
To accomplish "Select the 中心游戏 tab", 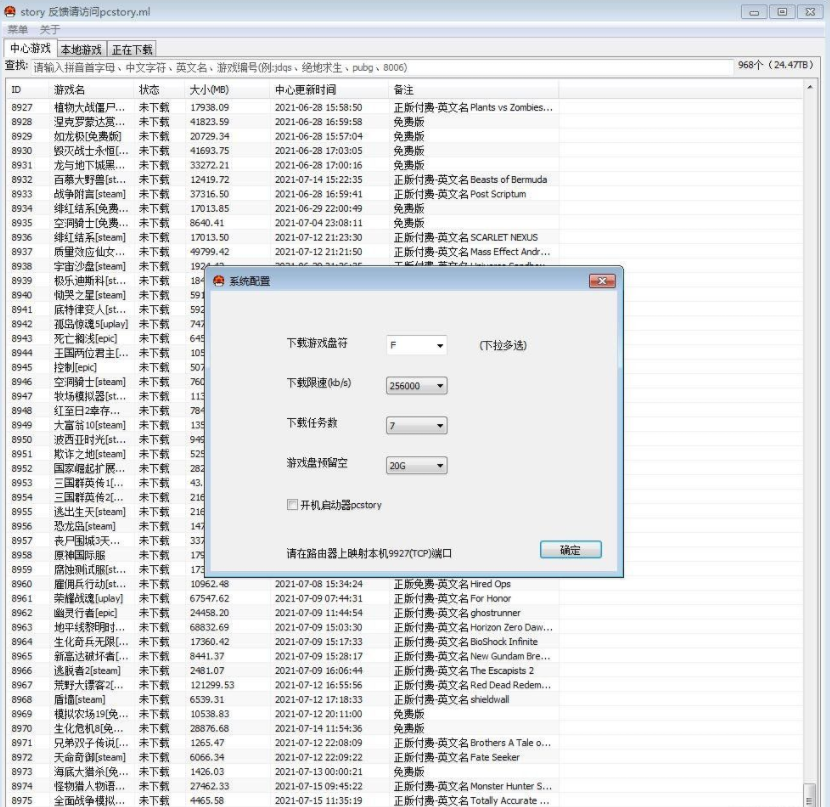I will 29,48.
